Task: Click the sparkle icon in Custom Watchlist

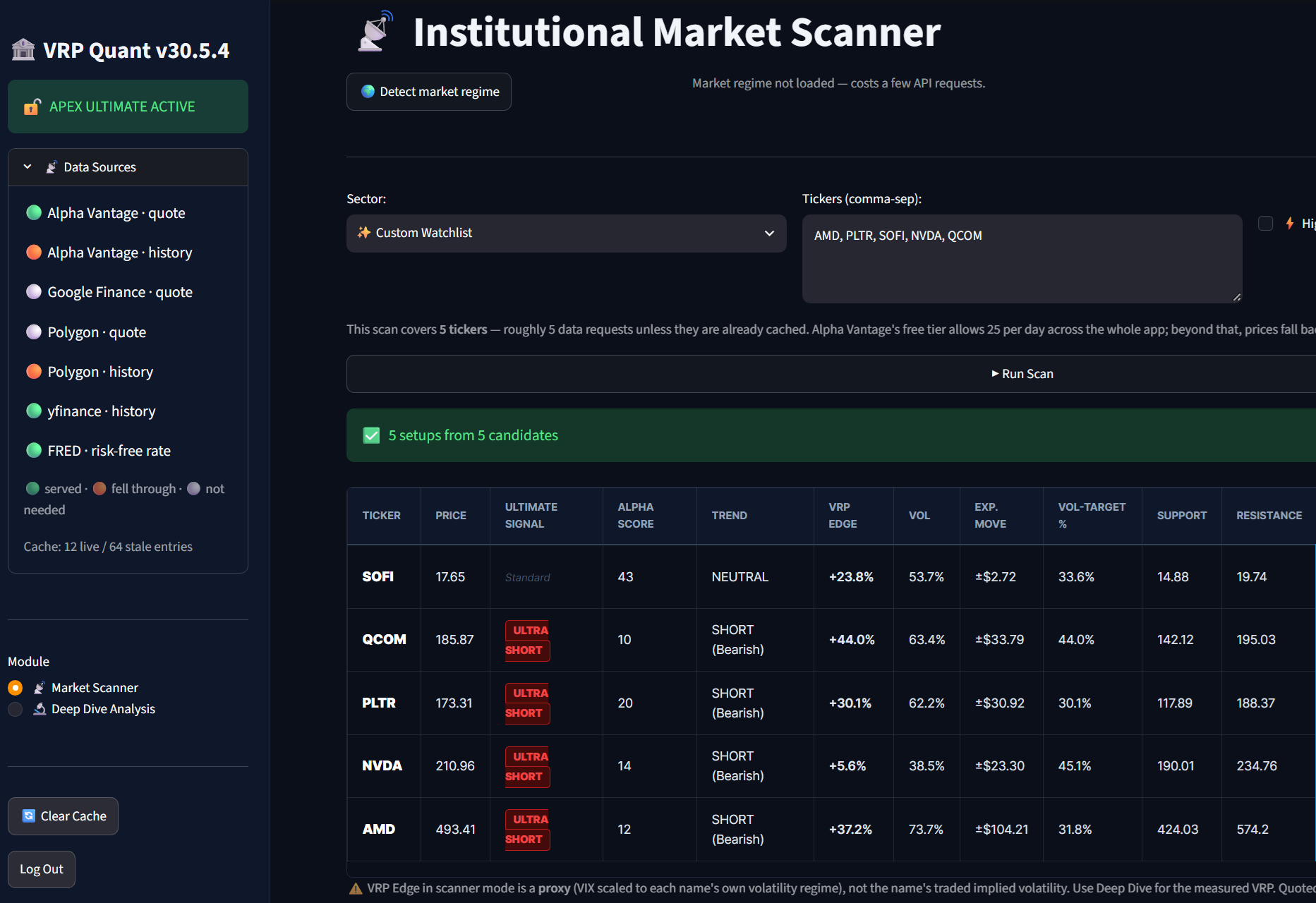Action: 364,232
